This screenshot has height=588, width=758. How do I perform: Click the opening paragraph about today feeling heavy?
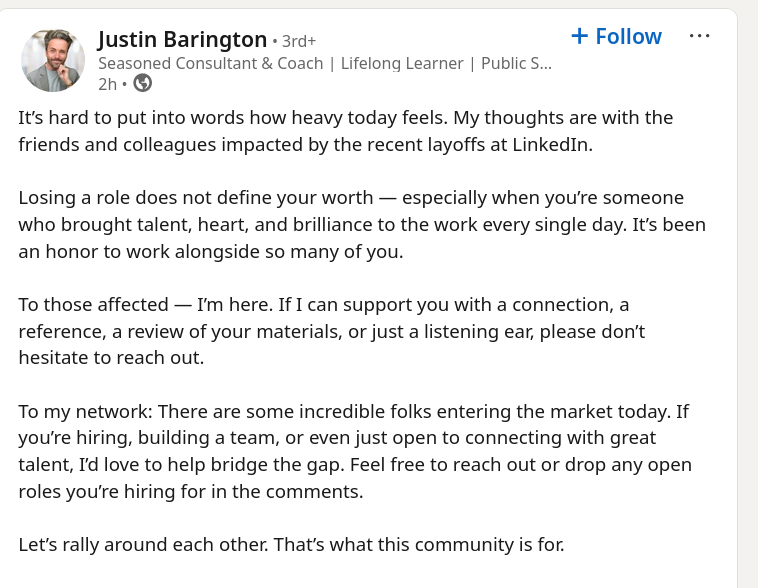coord(346,131)
